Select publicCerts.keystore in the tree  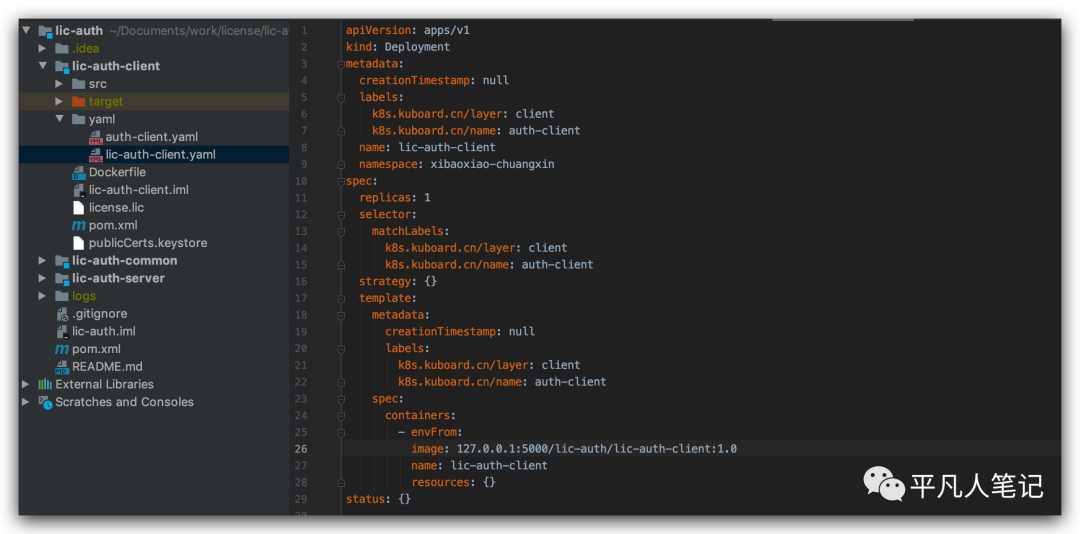[x=148, y=243]
